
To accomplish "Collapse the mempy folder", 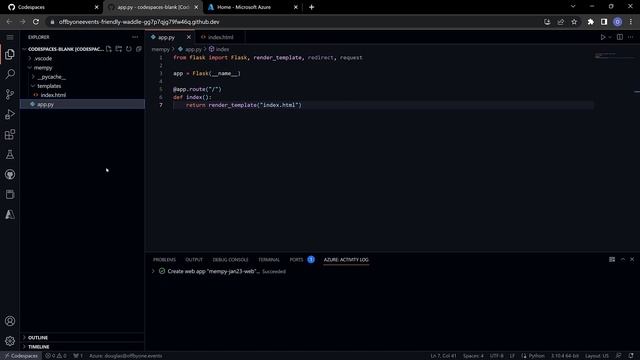I will tap(82, 68).
